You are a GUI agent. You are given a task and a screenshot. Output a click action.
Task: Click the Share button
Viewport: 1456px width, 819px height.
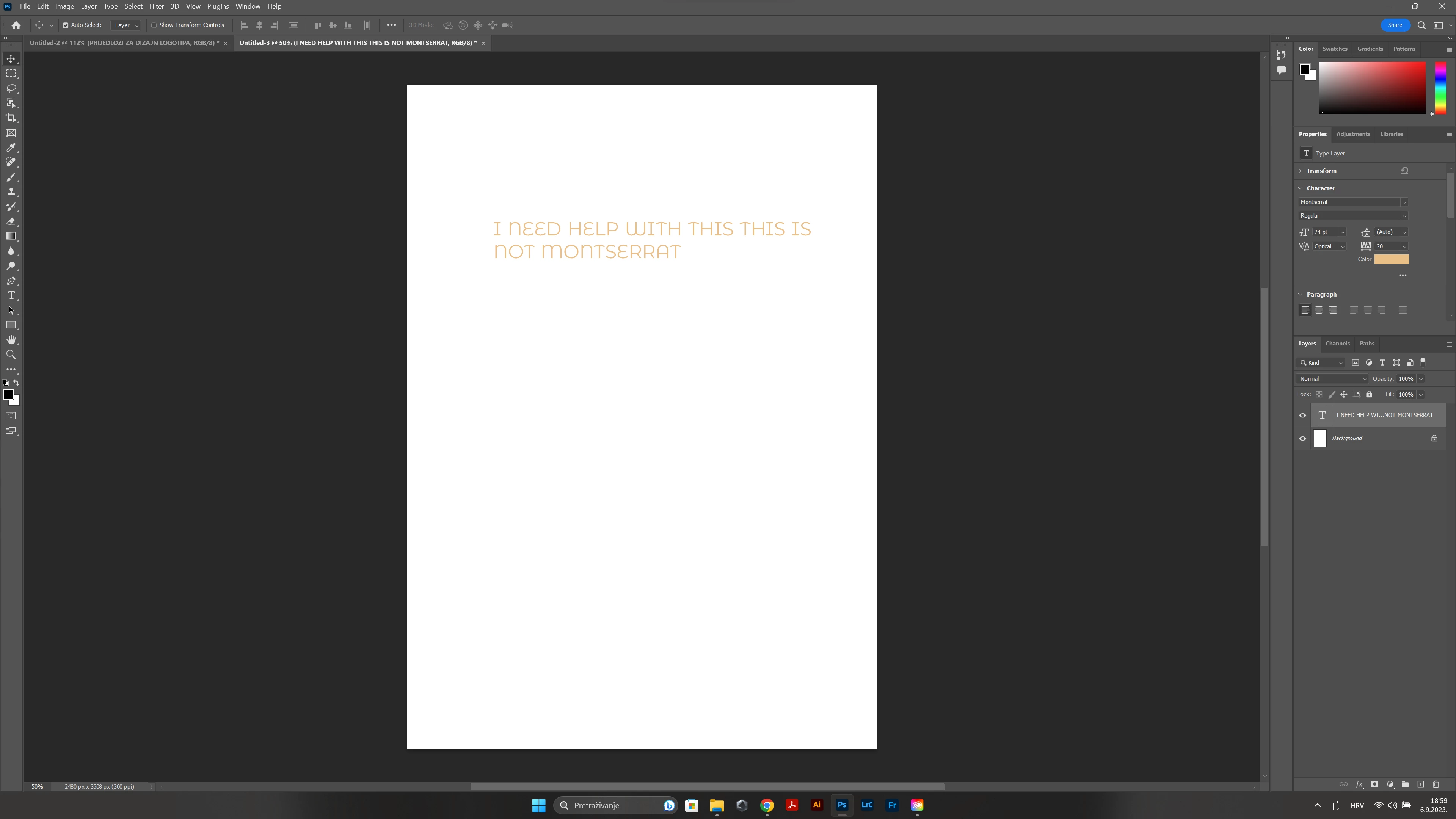[x=1395, y=25]
